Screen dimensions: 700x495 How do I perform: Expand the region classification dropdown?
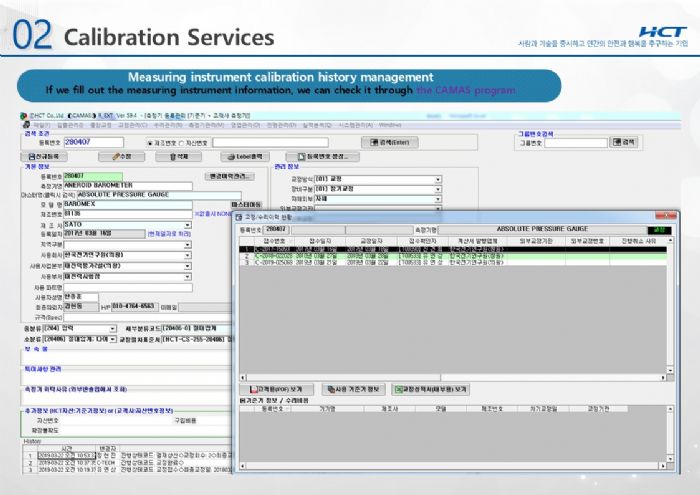[188, 243]
